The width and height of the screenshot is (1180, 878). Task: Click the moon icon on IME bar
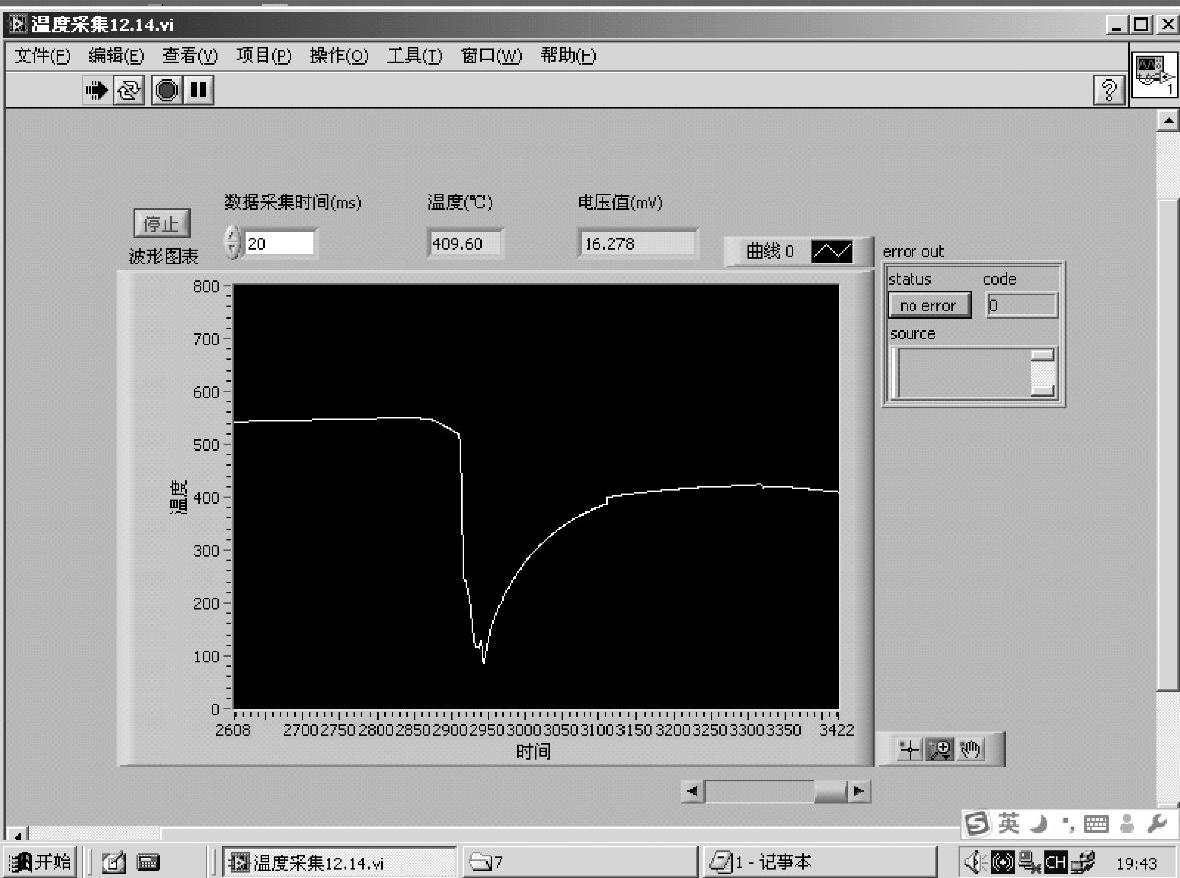(1039, 824)
